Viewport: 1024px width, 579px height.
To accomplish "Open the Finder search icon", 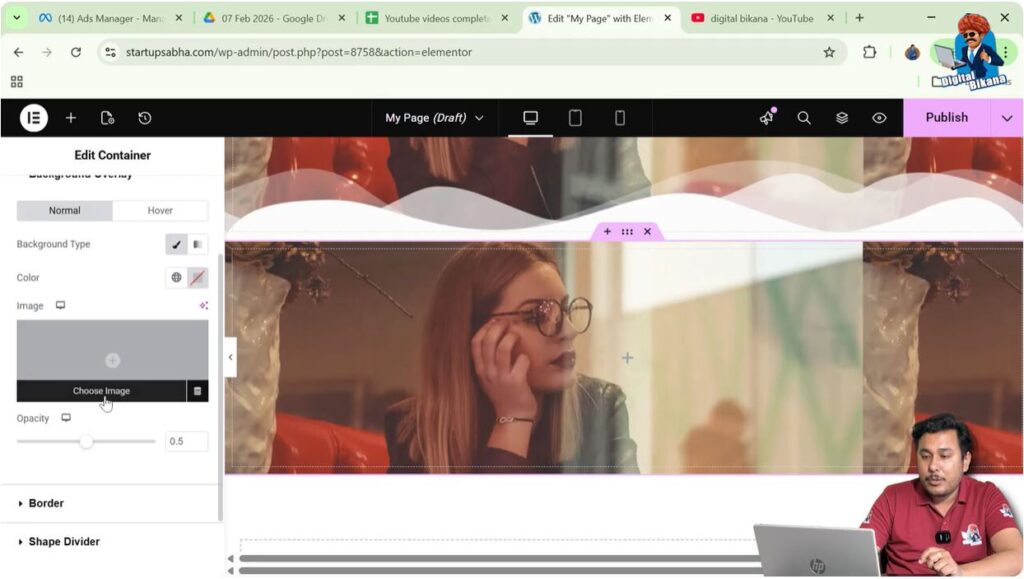I will pos(804,117).
